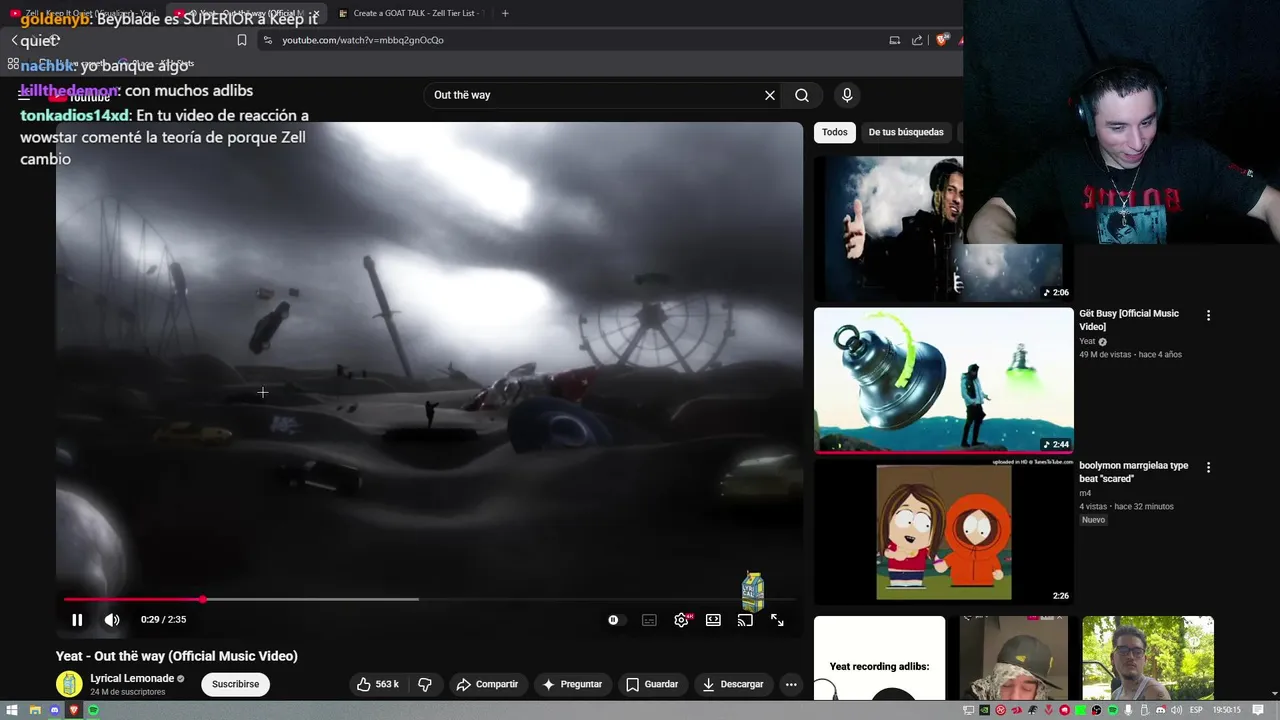This screenshot has height=720, width=1280.
Task: Close the Yeat Out the way tab
Action: pyautogui.click(x=316, y=13)
